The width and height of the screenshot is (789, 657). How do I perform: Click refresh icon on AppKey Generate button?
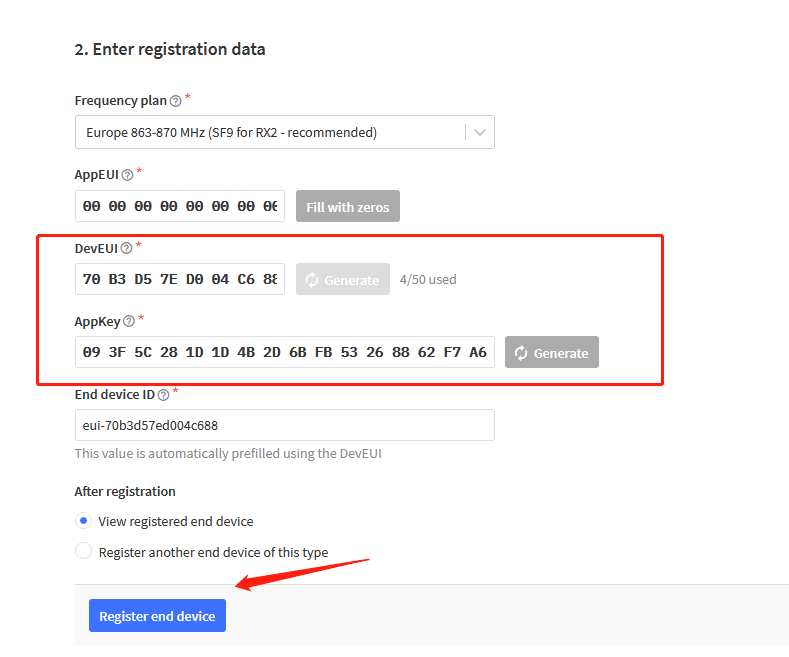tap(521, 353)
